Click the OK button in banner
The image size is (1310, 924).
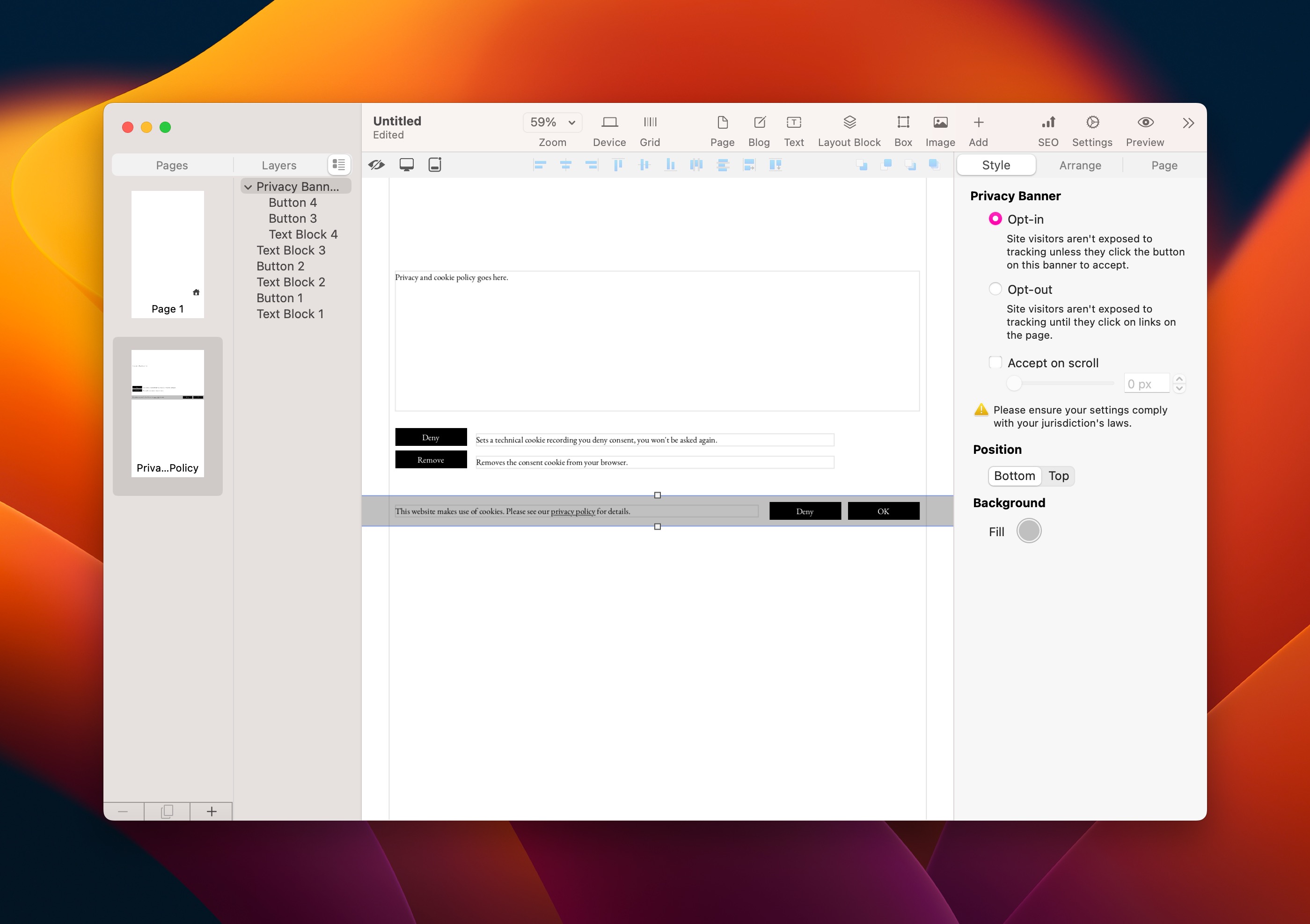pos(883,511)
